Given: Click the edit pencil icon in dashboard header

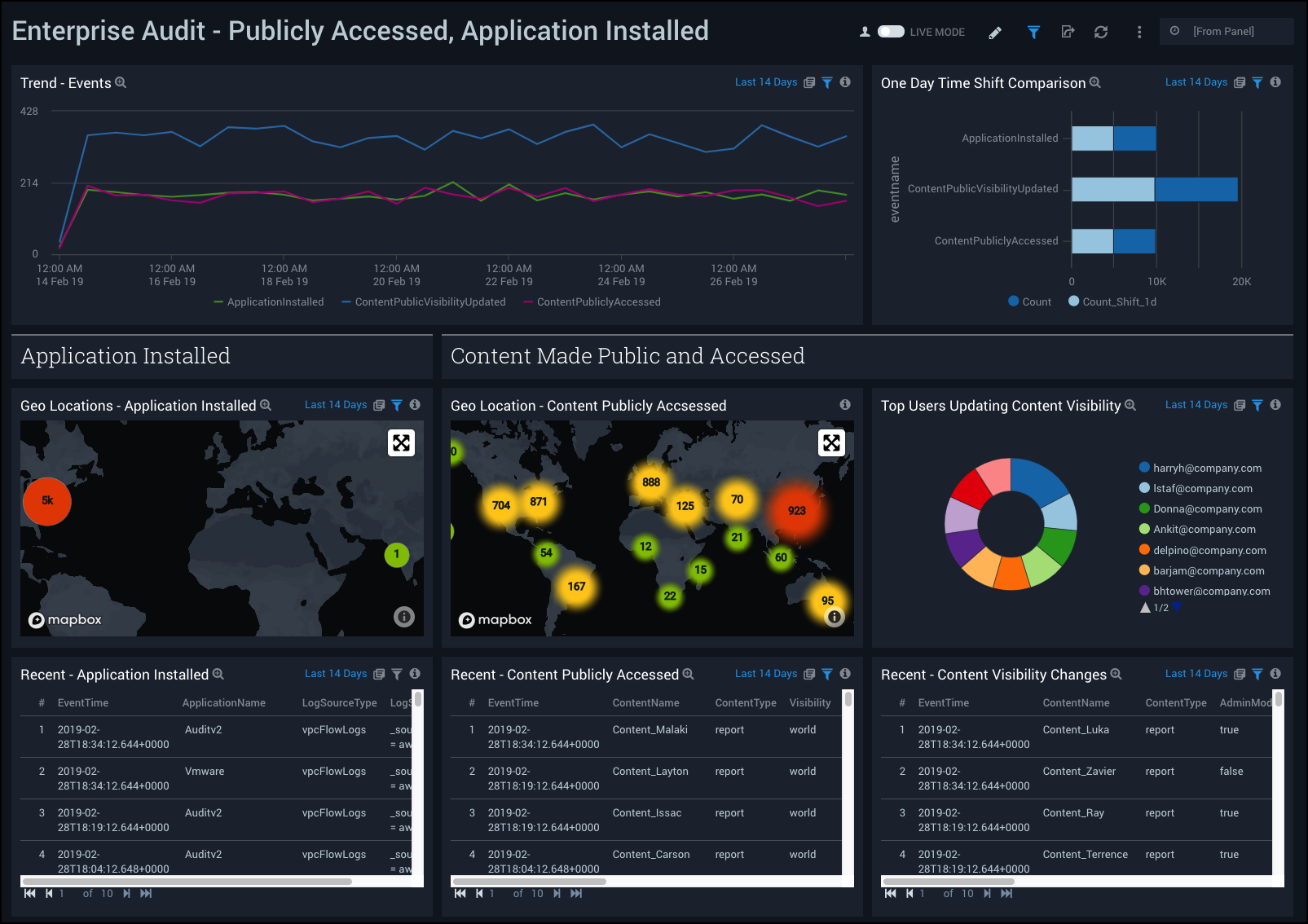Looking at the screenshot, I should (995, 33).
